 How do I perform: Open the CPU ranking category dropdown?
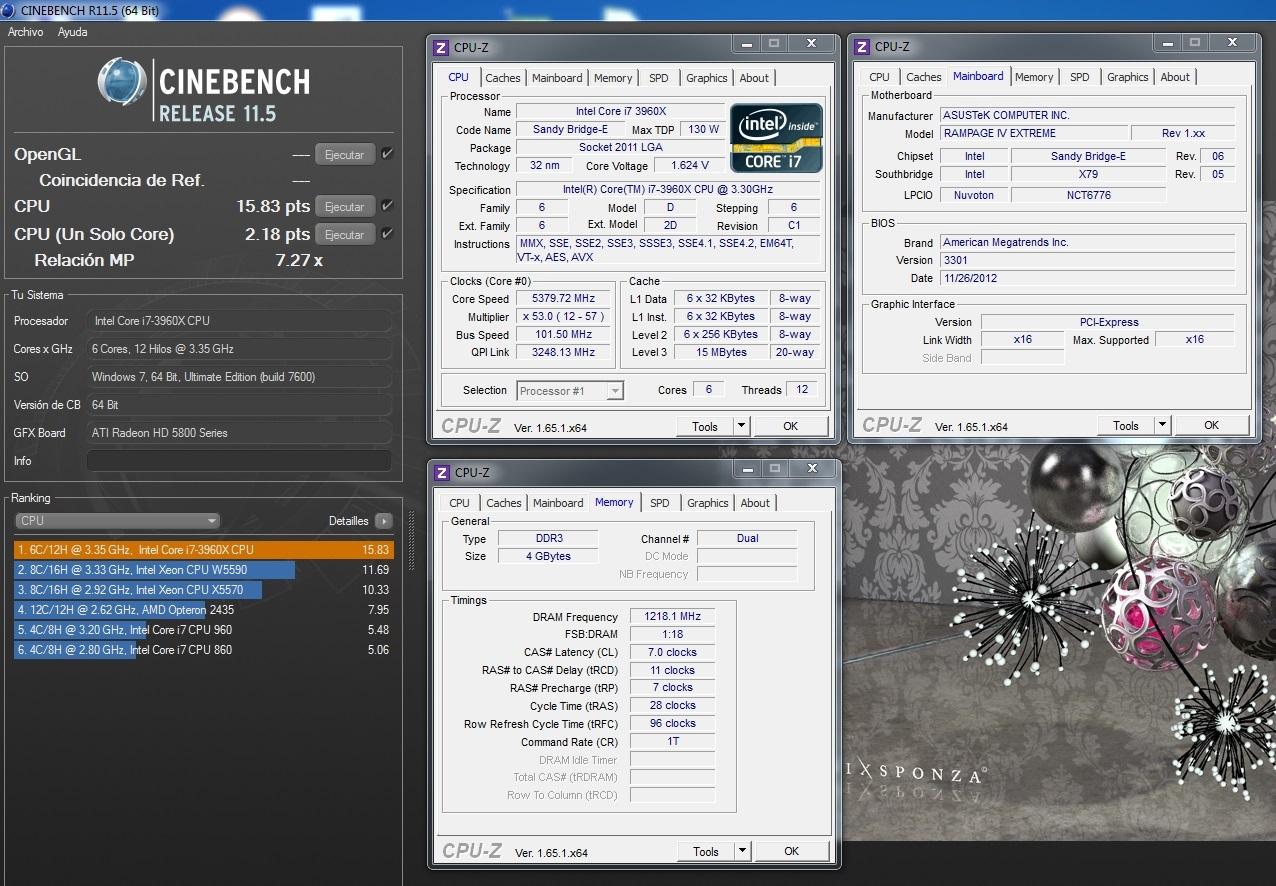[117, 520]
